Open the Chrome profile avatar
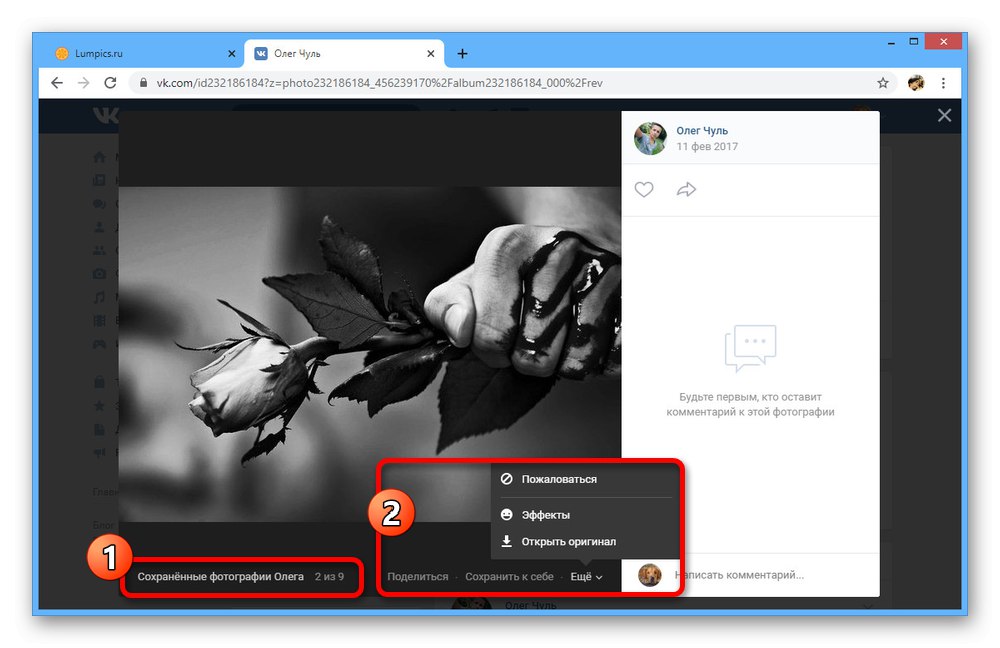Image resolution: width=1000 pixels, height=648 pixels. [x=916, y=83]
